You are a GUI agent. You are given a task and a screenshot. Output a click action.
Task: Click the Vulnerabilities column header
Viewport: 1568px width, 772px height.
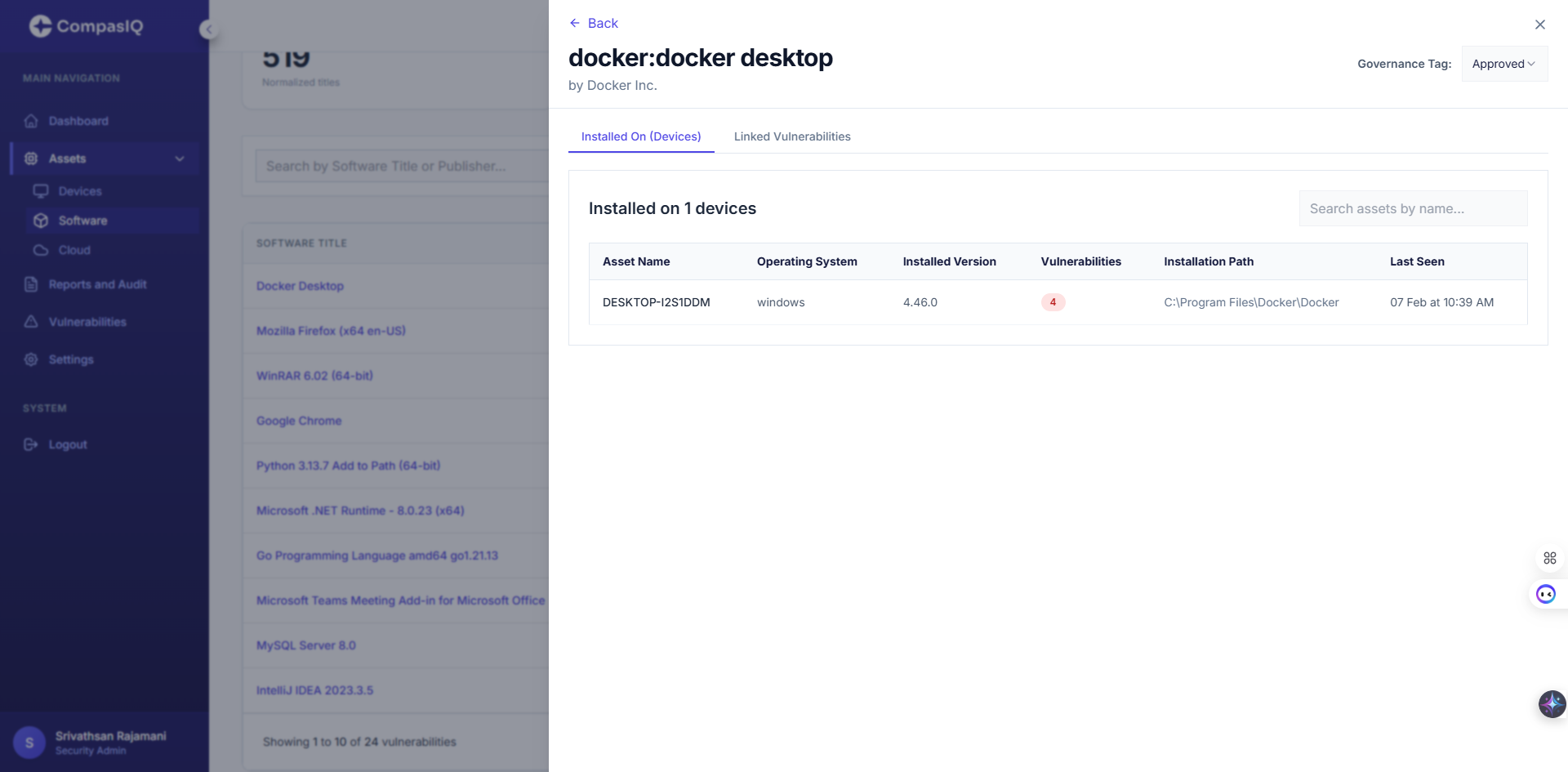pos(1080,261)
